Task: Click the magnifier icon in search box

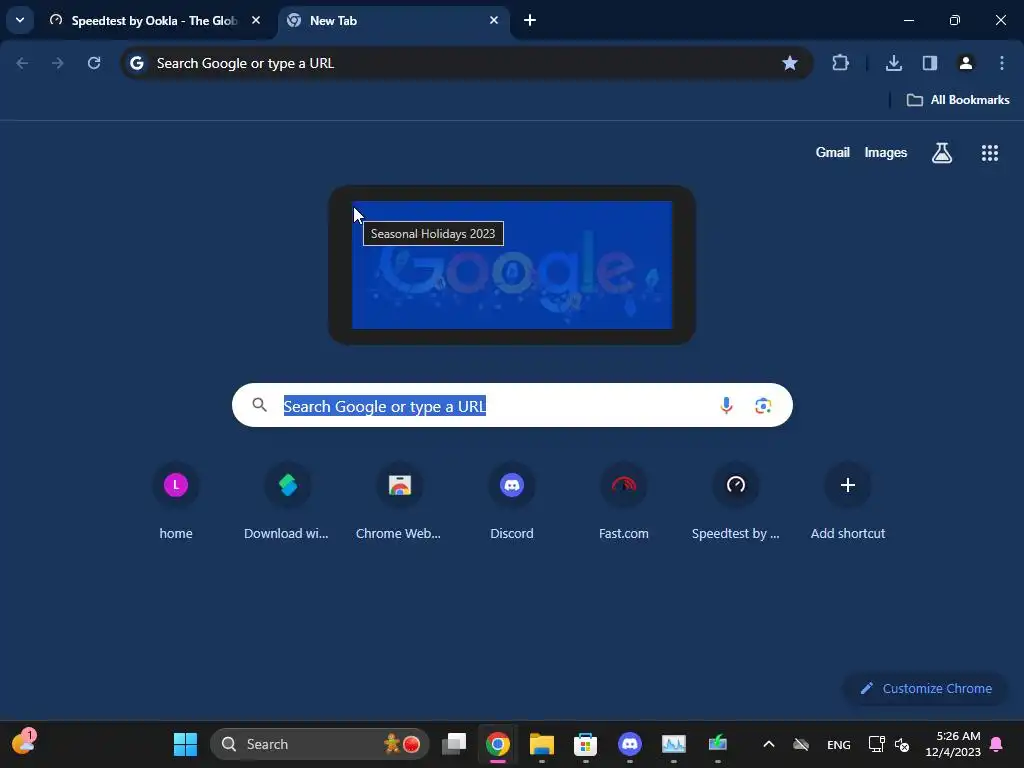Action: coord(259,406)
